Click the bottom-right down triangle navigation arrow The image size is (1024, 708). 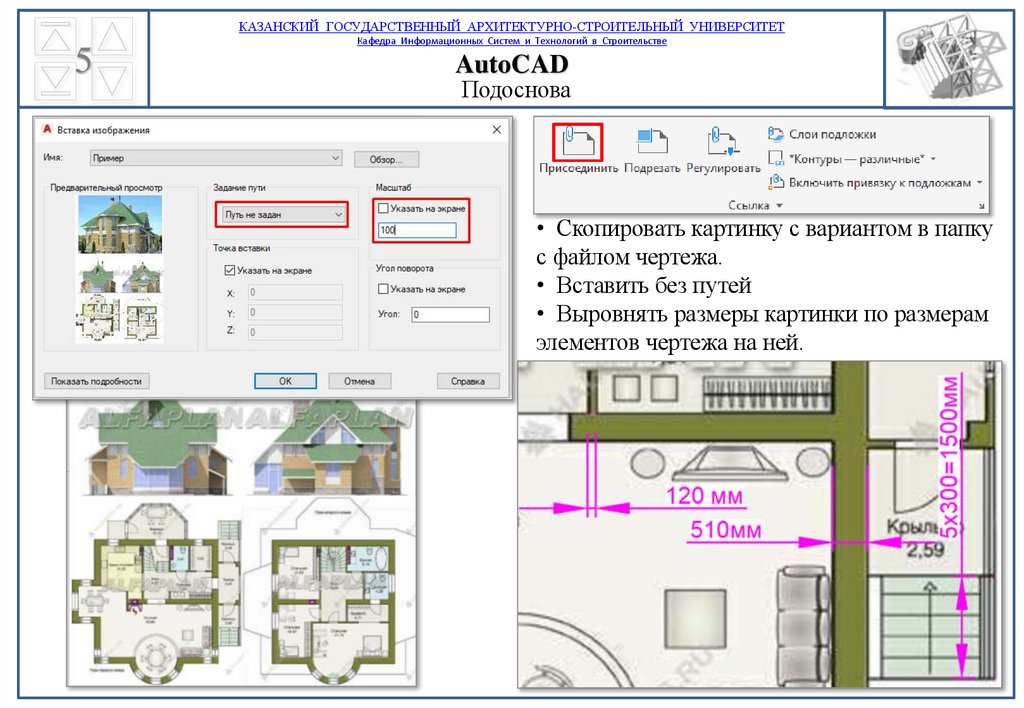[x=112, y=80]
